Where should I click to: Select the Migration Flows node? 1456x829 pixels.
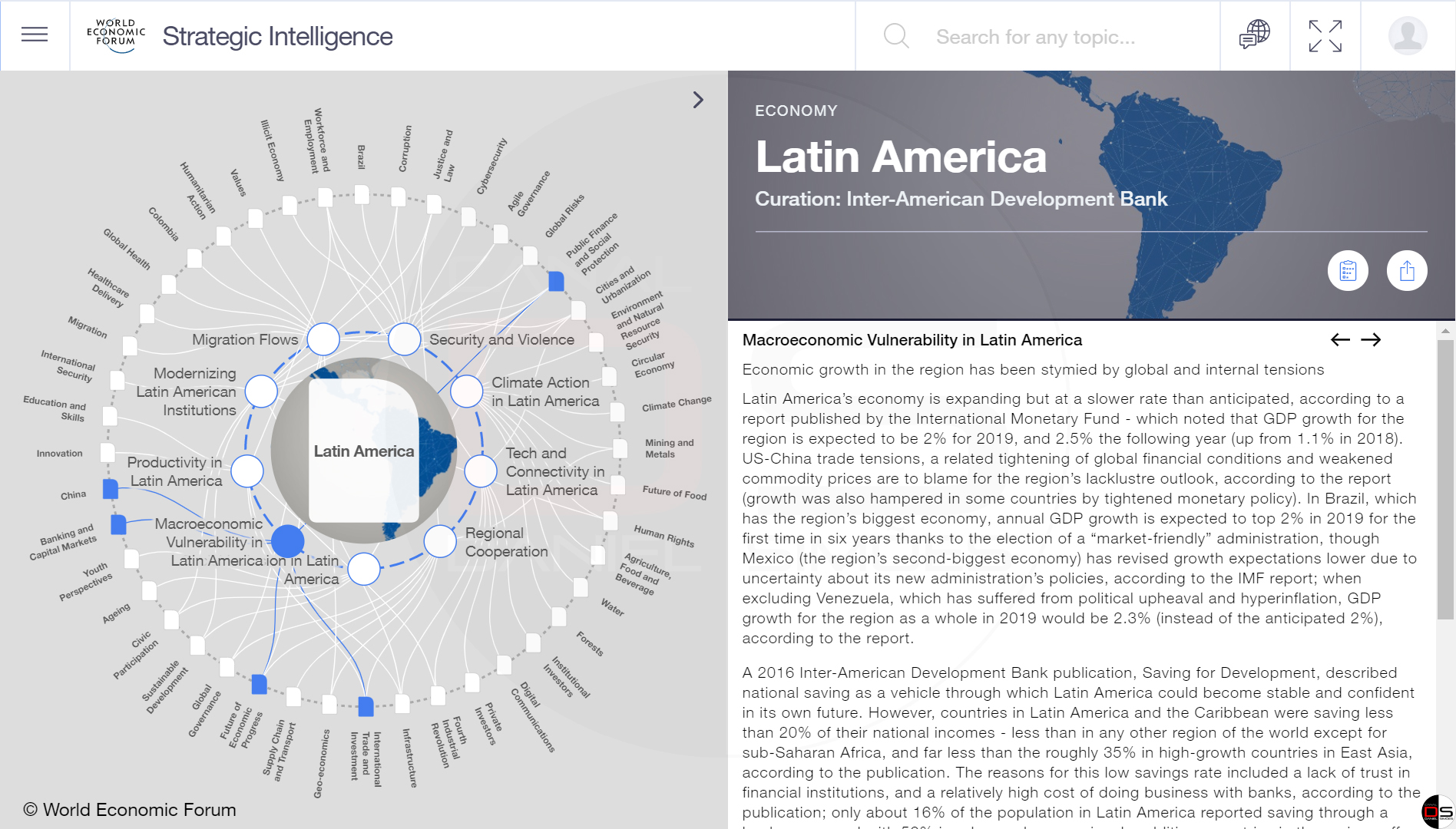[323, 339]
